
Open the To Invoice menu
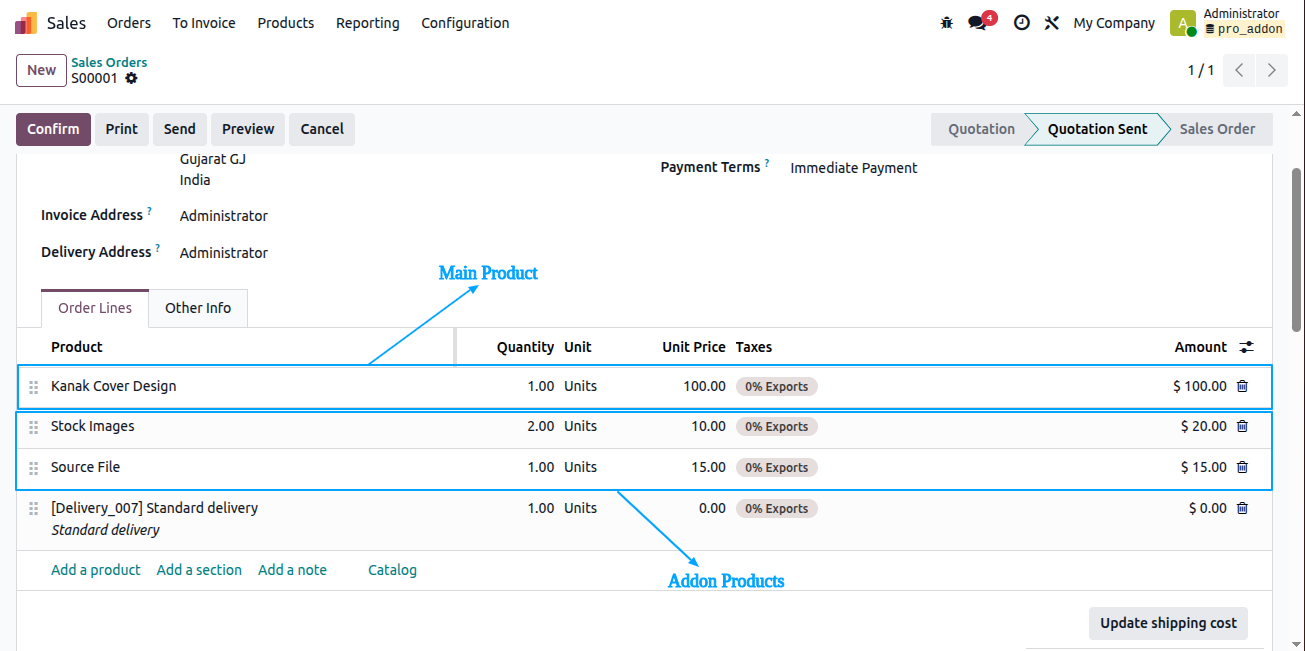coord(204,22)
